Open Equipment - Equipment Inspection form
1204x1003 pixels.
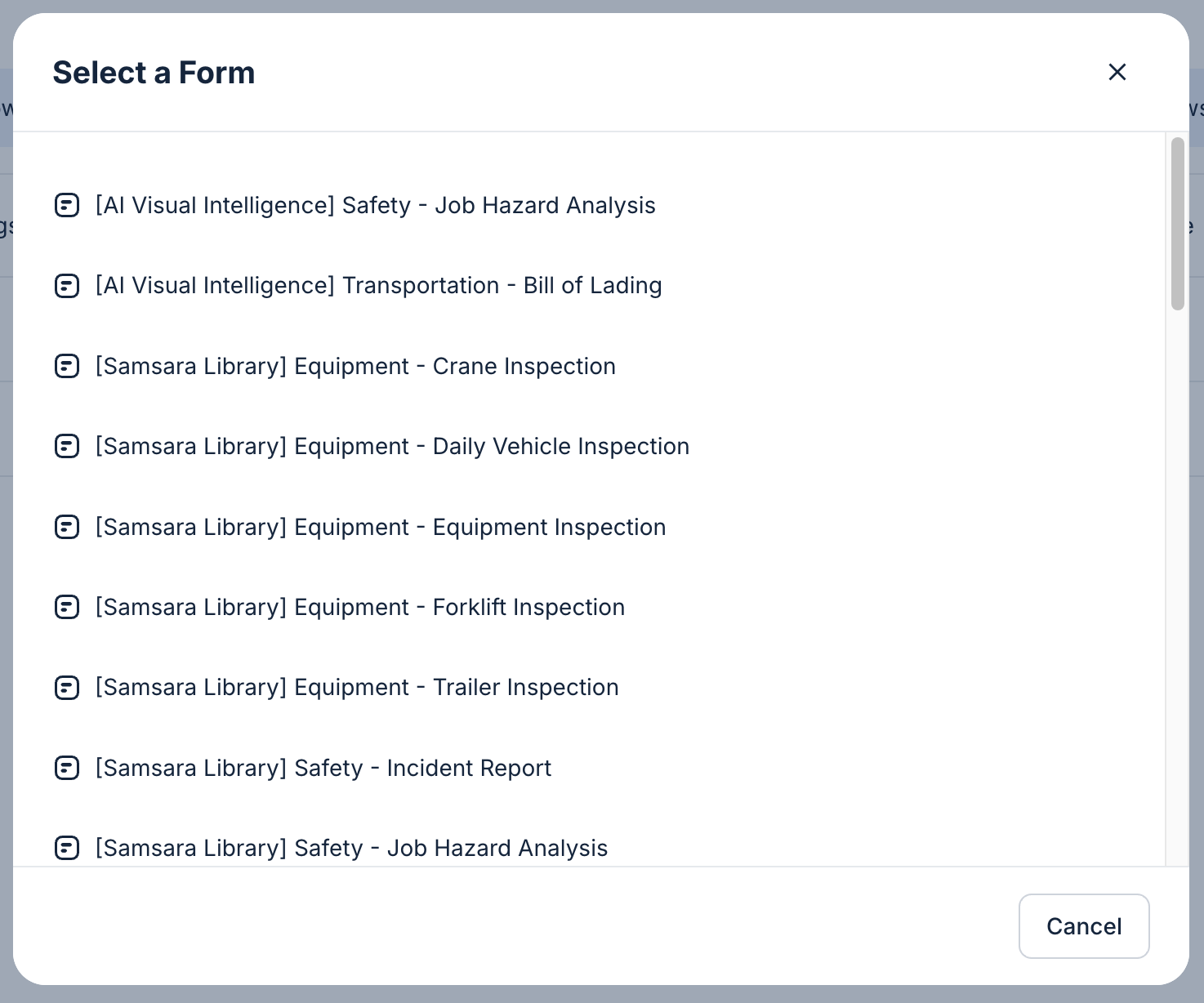click(381, 527)
